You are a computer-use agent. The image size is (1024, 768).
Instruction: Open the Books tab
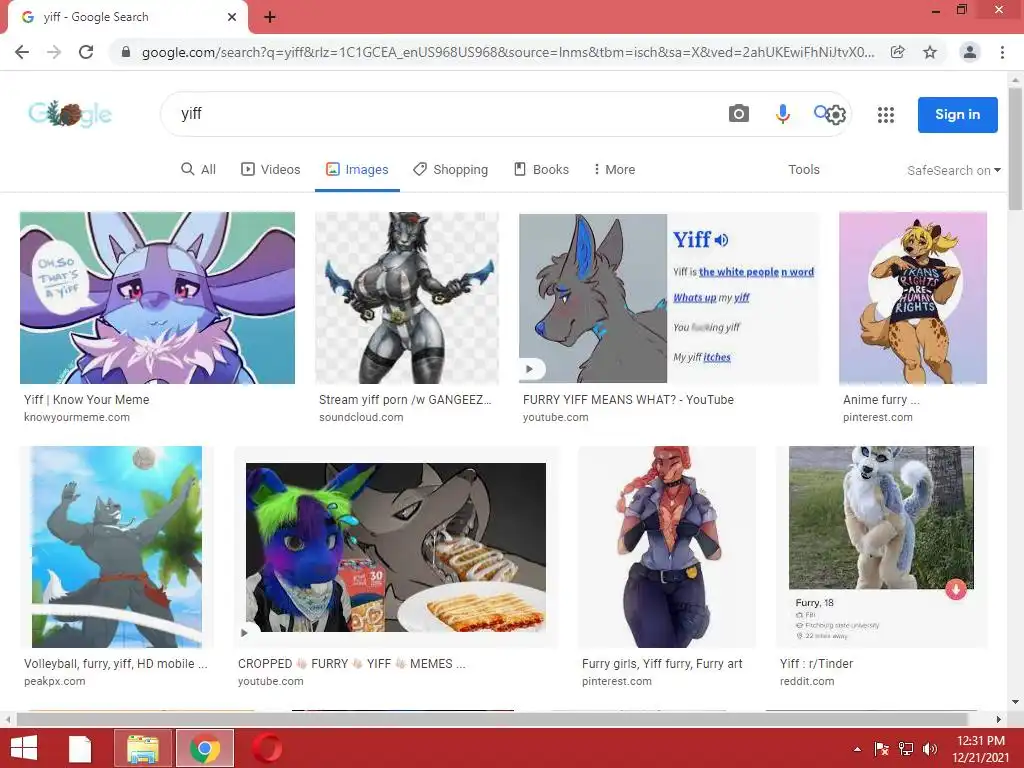[x=541, y=169]
